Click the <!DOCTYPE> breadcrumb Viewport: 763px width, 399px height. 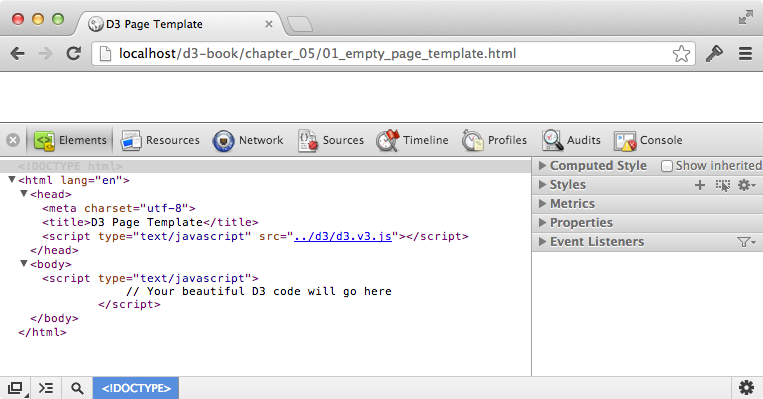[x=136, y=388]
